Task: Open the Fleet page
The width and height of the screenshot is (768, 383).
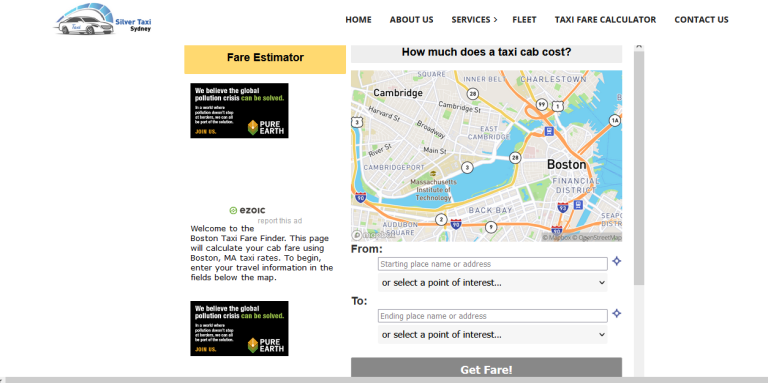Action: click(x=524, y=20)
